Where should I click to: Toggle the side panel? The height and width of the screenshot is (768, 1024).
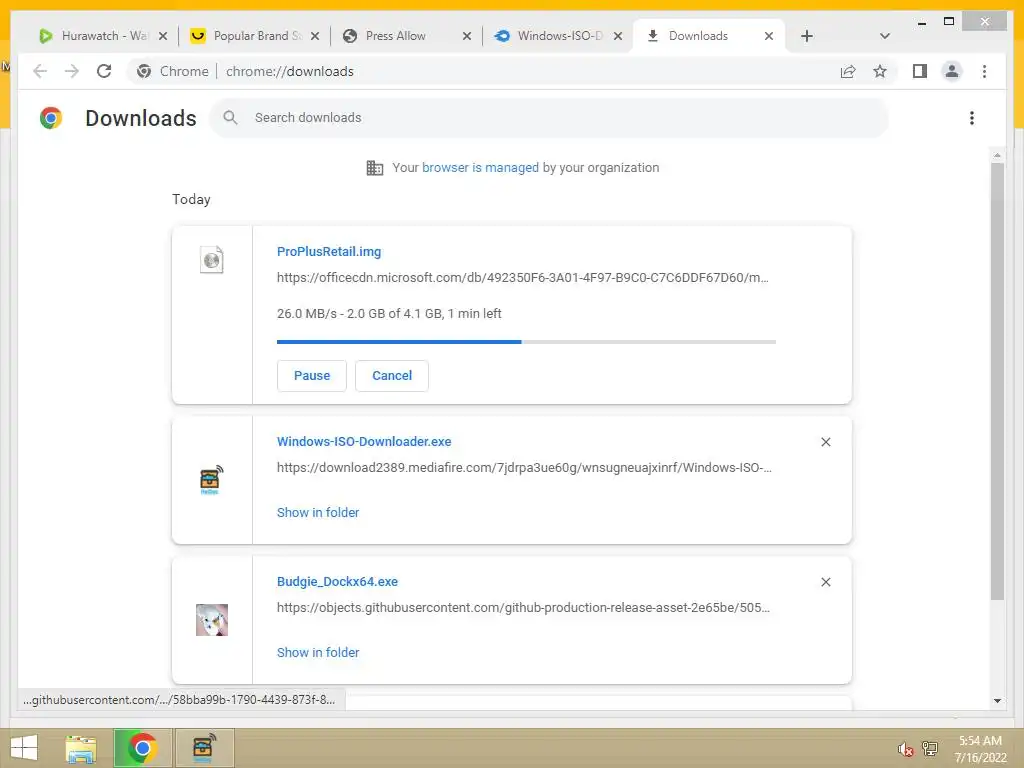920,71
